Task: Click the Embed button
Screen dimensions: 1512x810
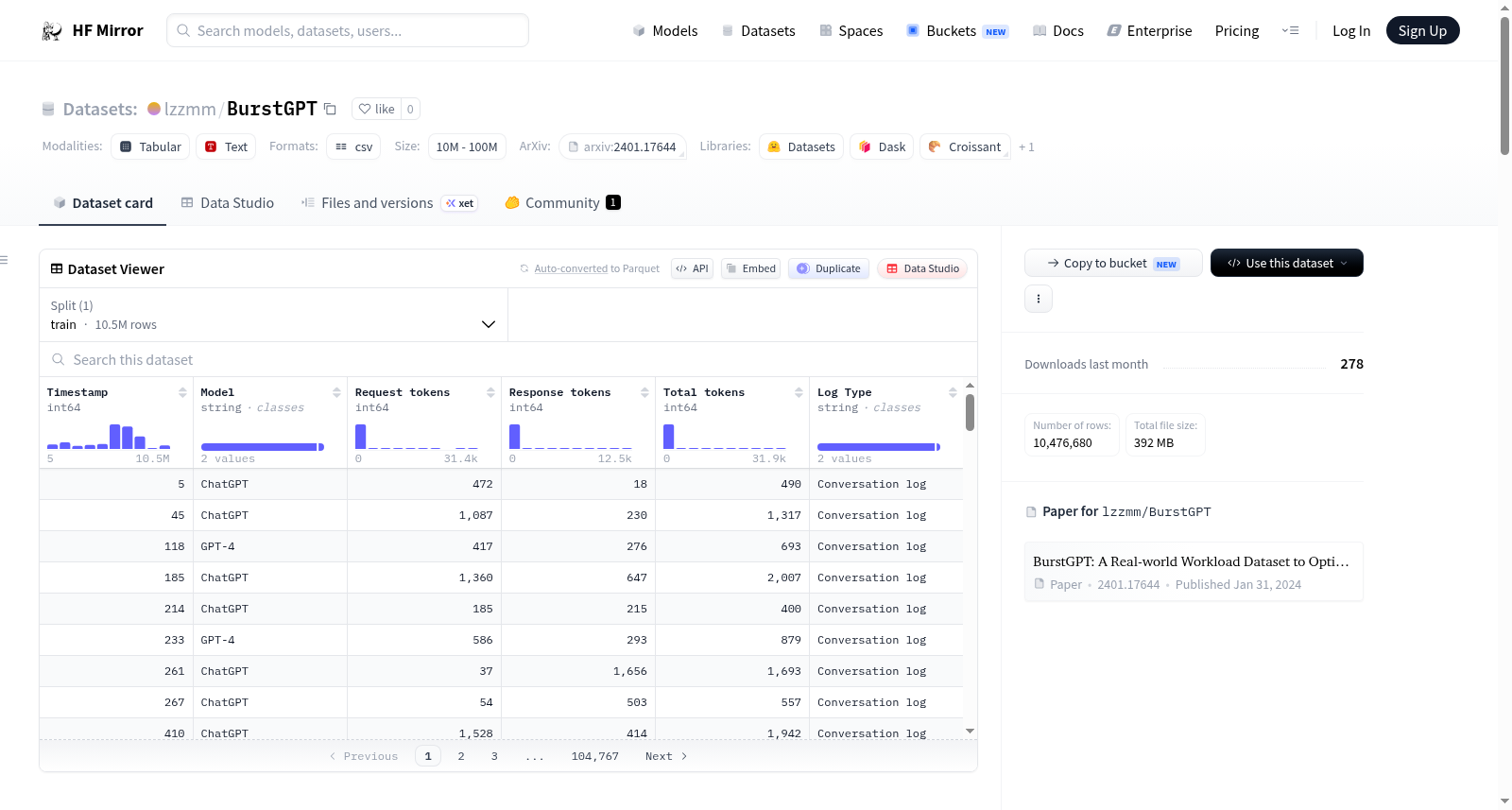Action: (x=751, y=268)
